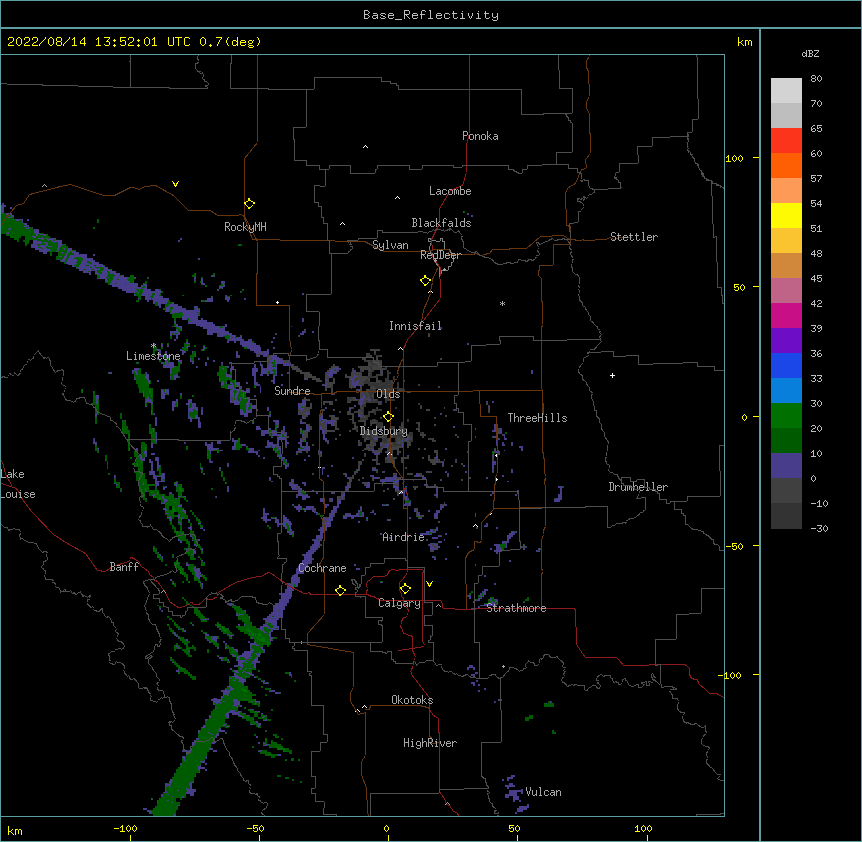Pick the slate blue 10-0 dBZ legend swatch
This screenshot has width=862, height=842.
coord(786,466)
